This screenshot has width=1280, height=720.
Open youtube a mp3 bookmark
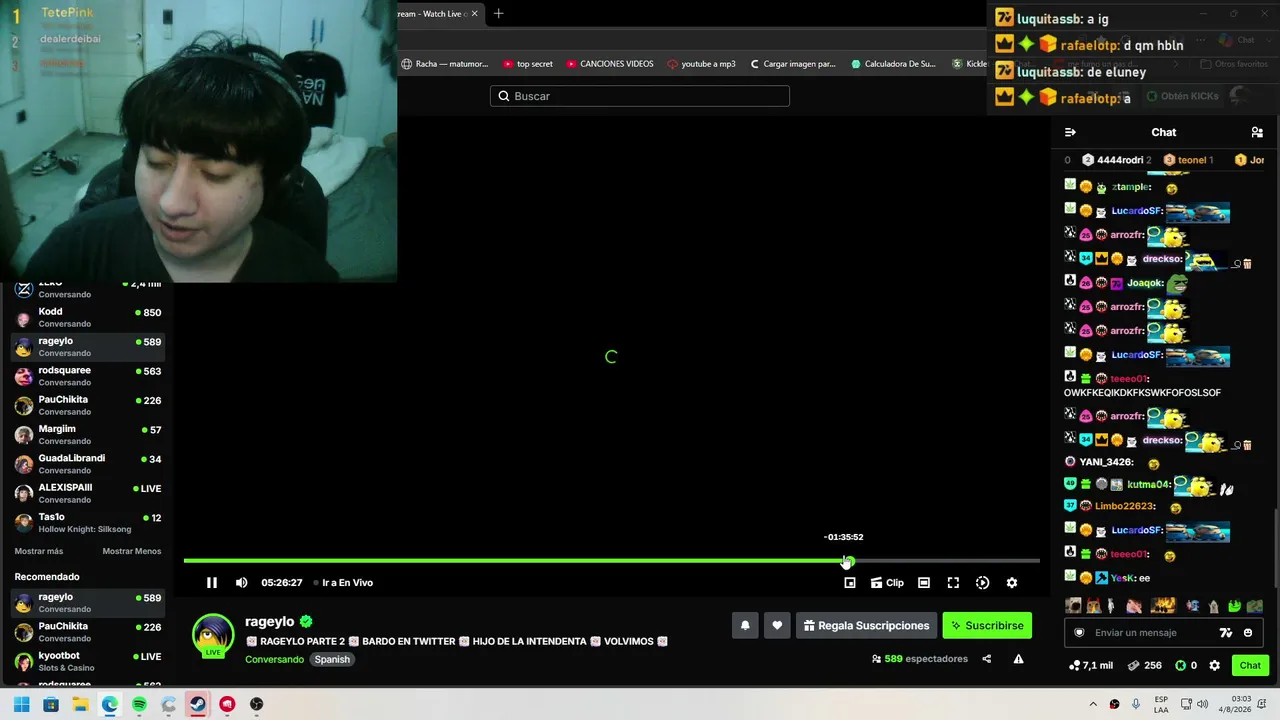tap(701, 64)
